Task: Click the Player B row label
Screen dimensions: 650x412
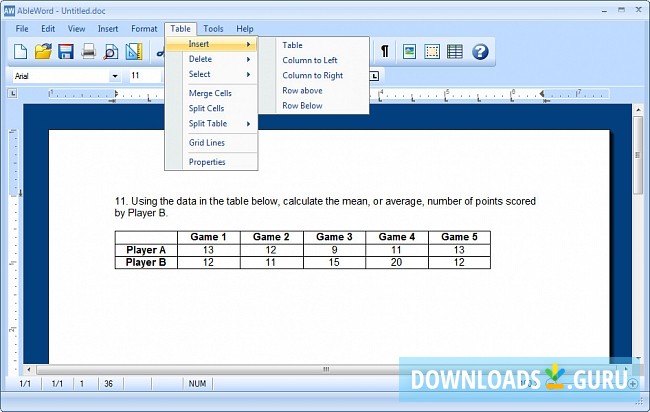Action: pyautogui.click(x=146, y=262)
